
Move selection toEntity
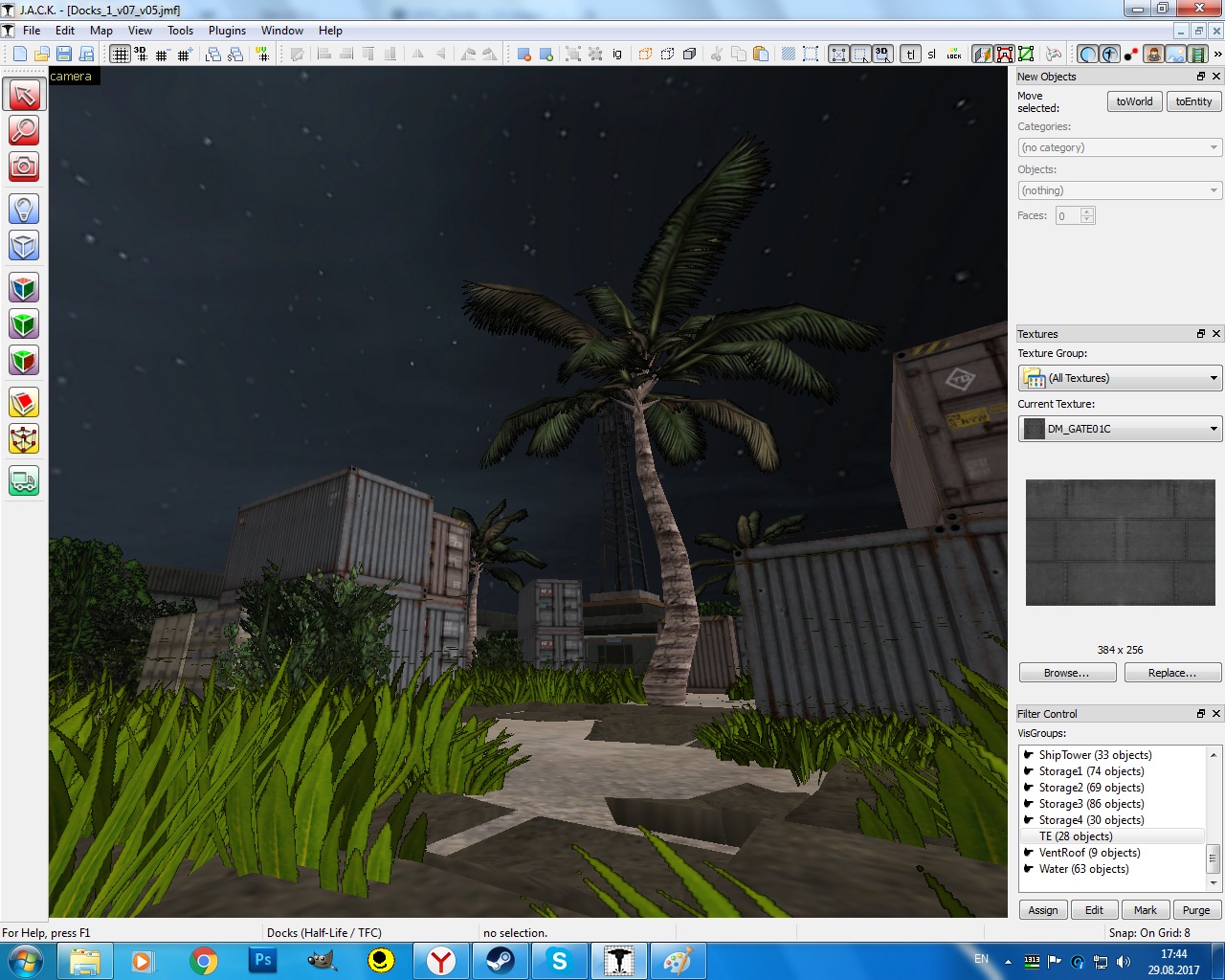click(1193, 101)
